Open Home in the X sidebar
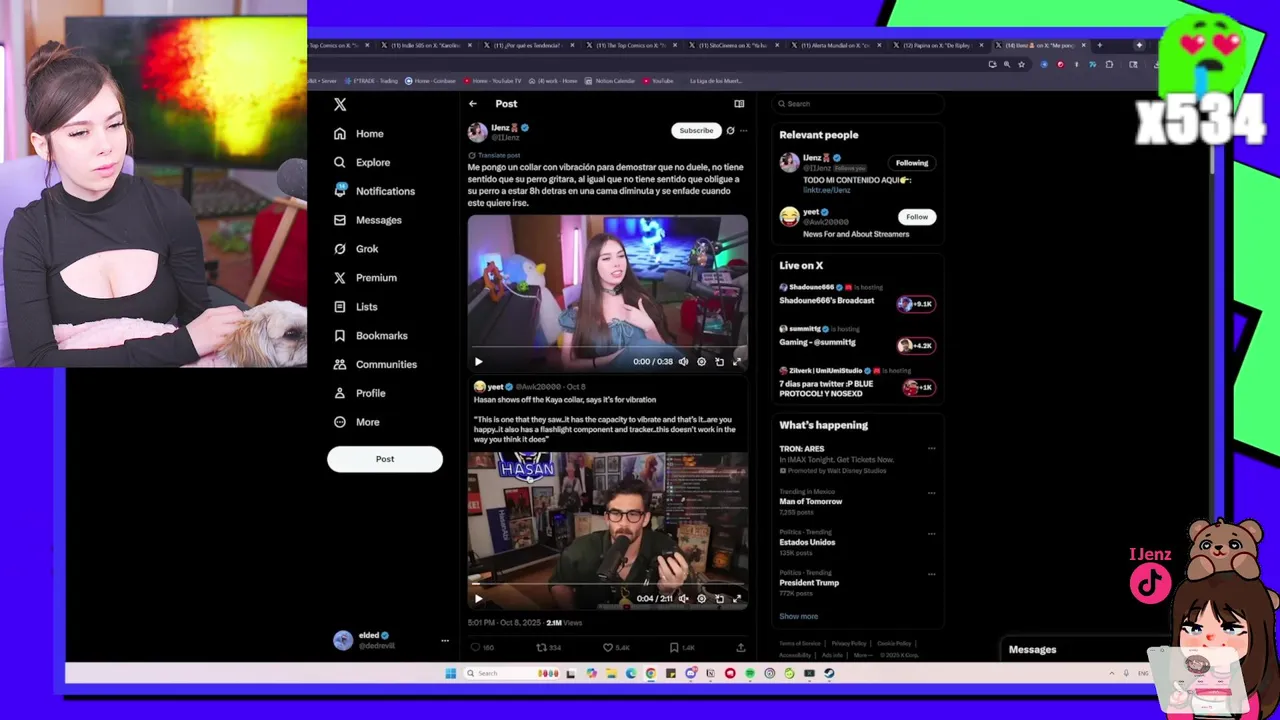Screen dimensions: 1280x720 tap(359, 133)
